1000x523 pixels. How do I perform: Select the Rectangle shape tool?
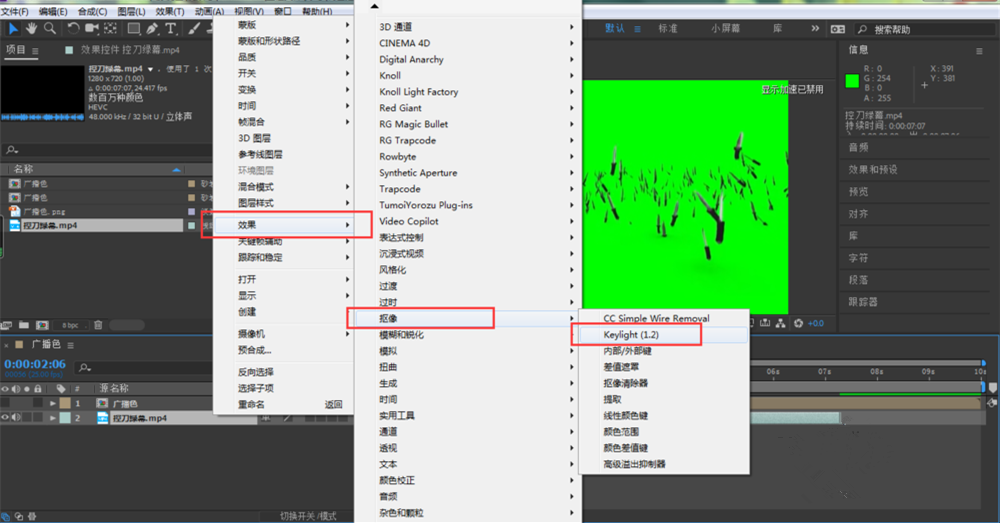click(134, 28)
